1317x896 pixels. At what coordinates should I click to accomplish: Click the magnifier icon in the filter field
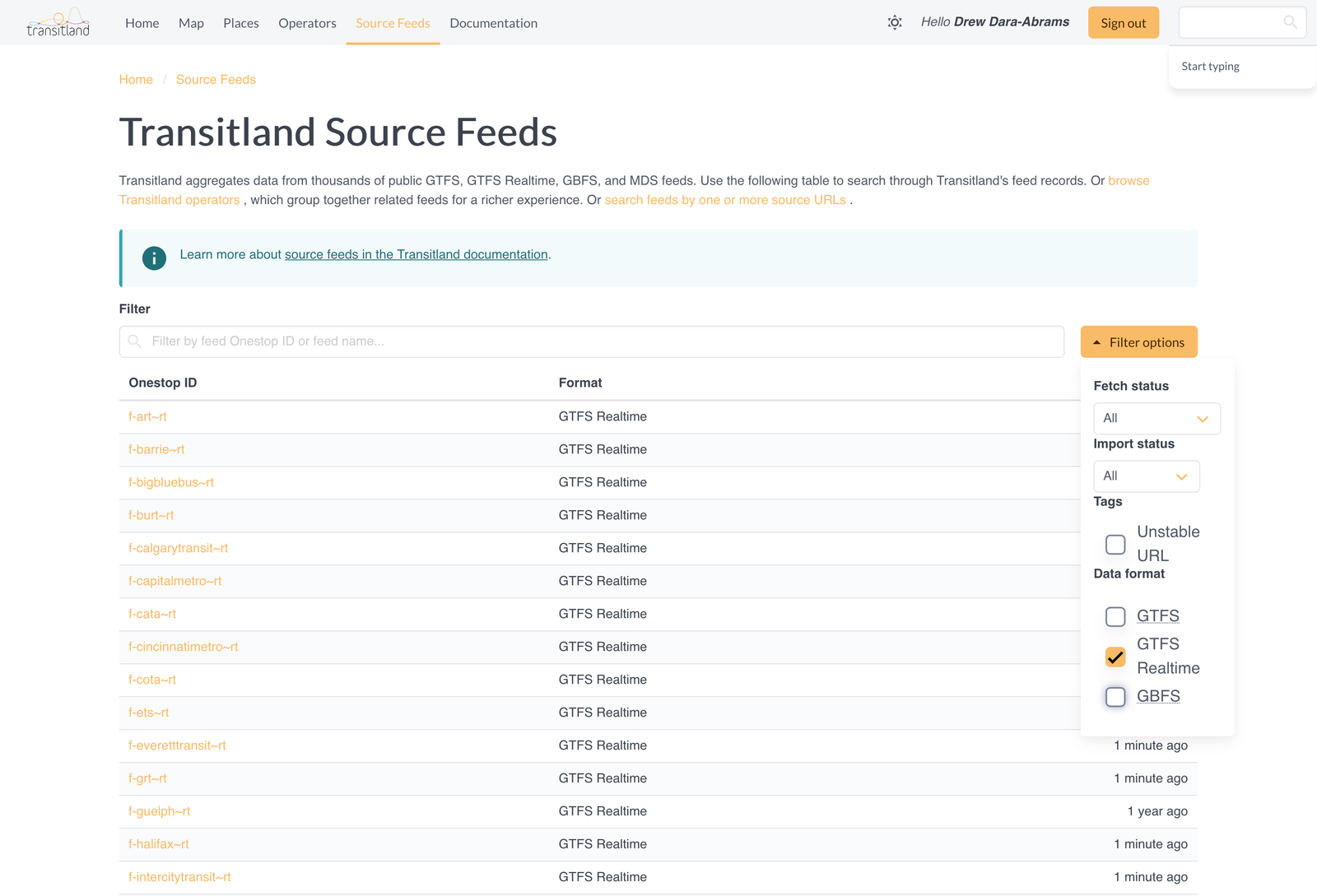click(x=134, y=341)
